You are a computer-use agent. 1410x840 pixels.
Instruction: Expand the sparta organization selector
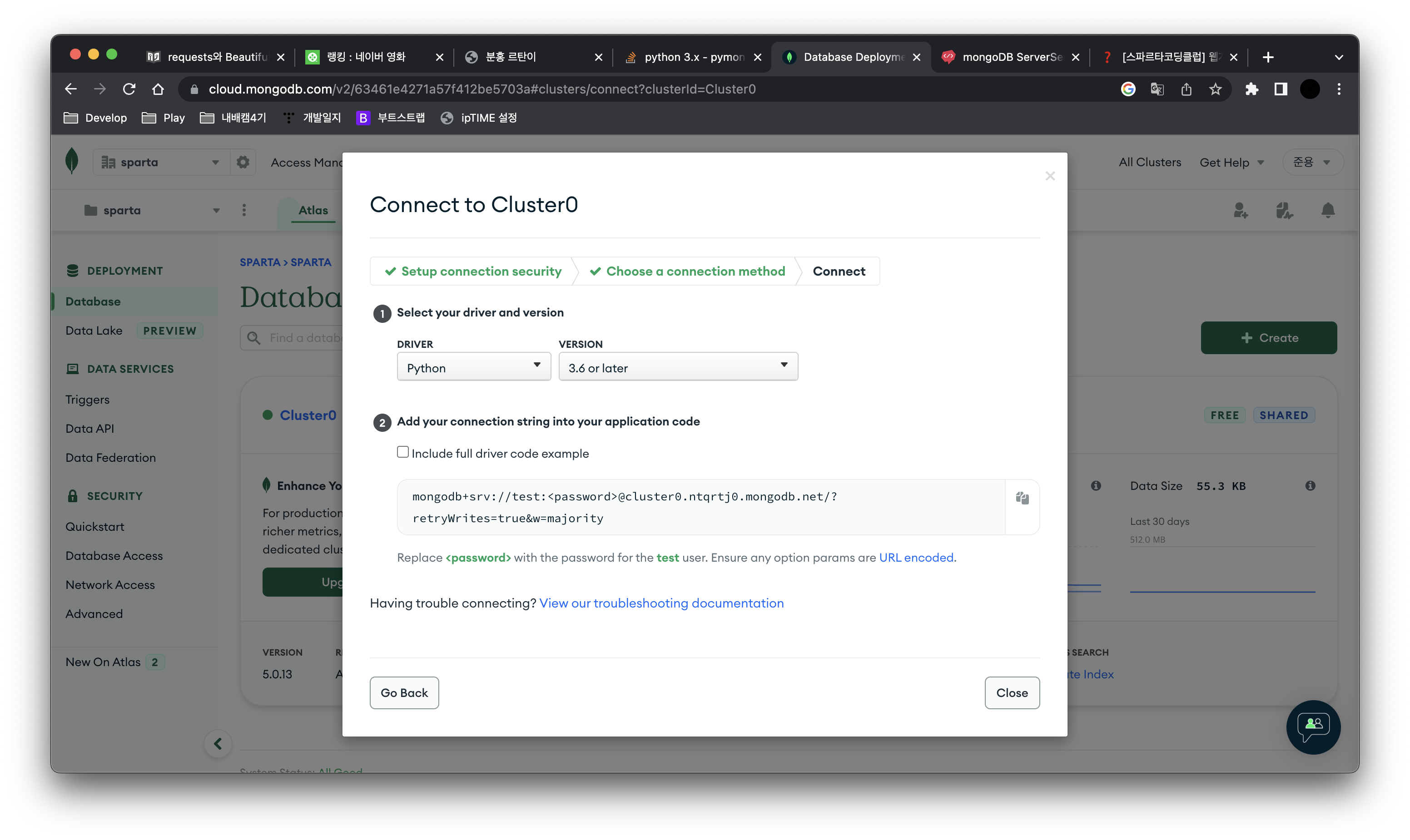tap(161, 163)
